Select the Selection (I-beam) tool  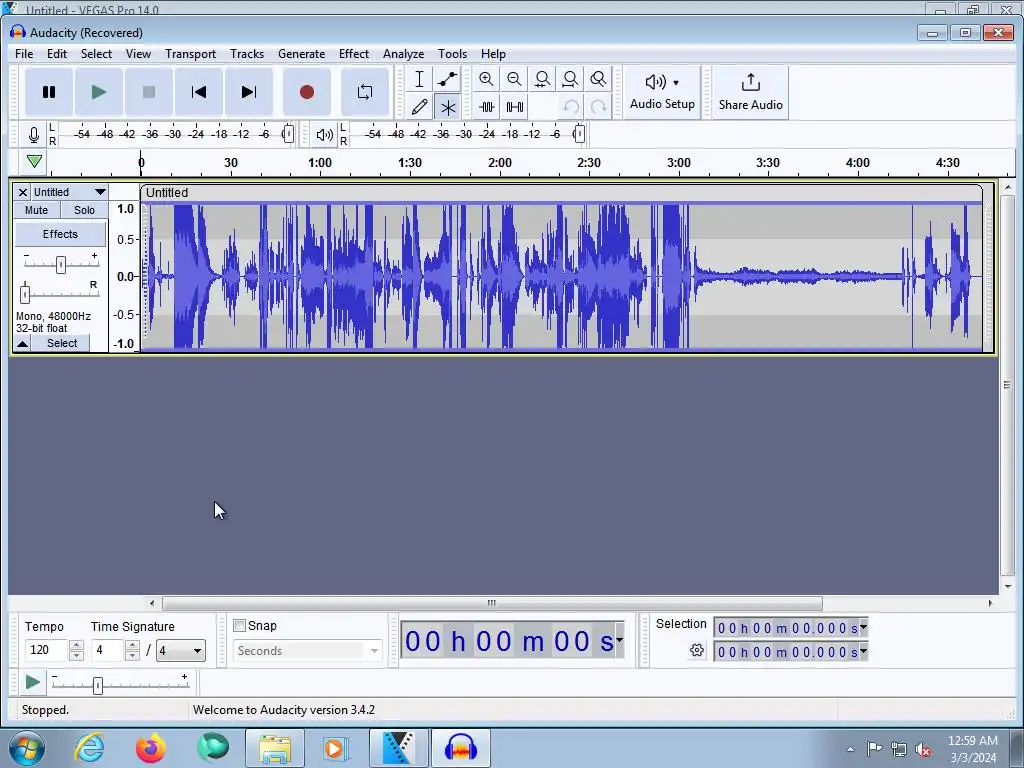click(419, 80)
